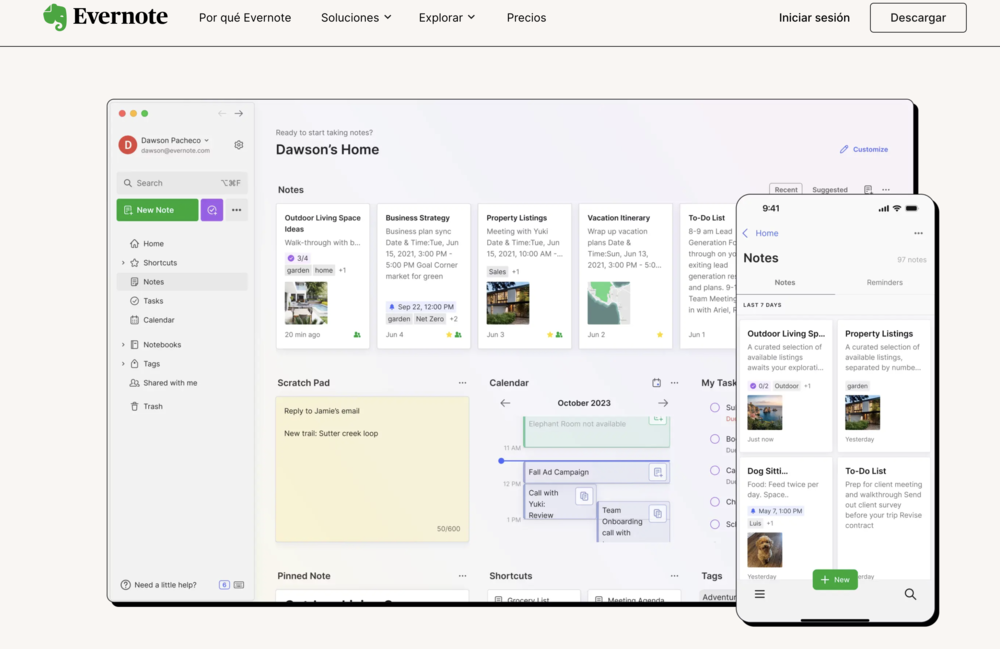Expand the Explorar dropdown menu

(447, 18)
